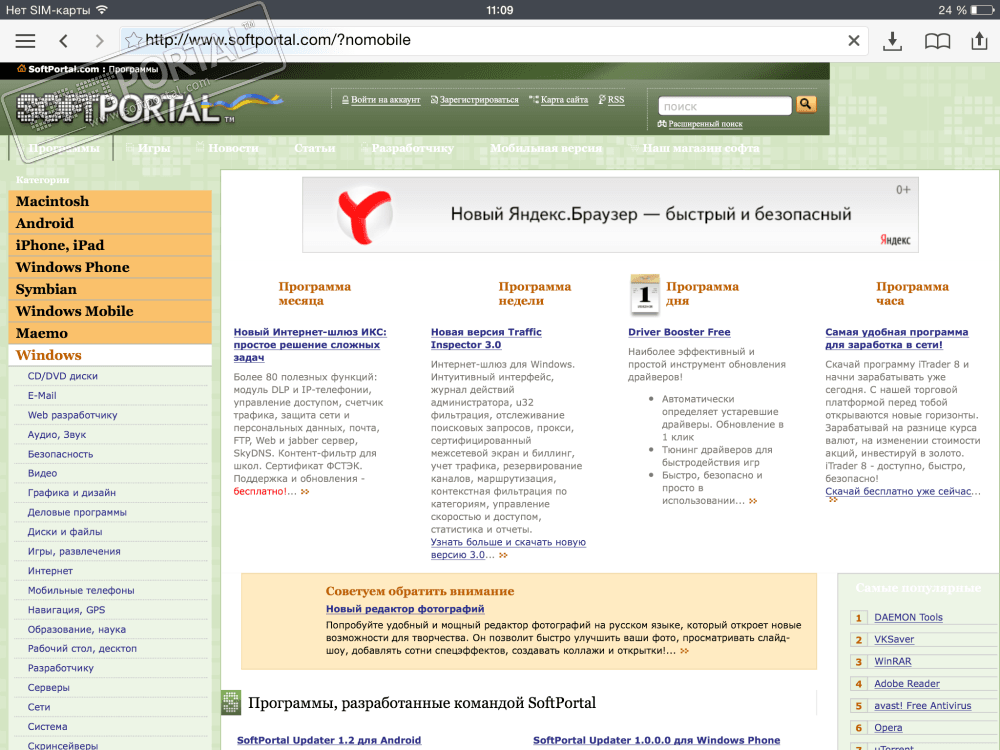The height and width of the screenshot is (750, 1000).
Task: Stop loading with the X icon
Action: point(853,41)
